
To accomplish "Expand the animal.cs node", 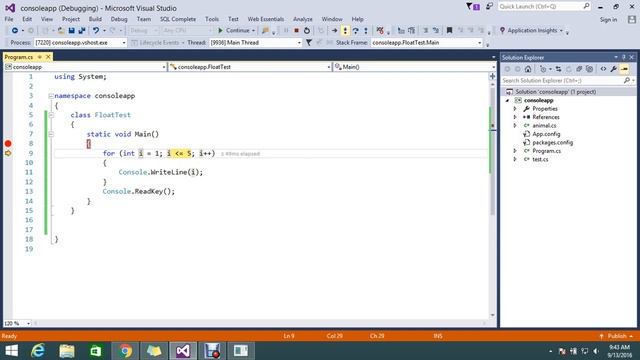I will pos(515,126).
